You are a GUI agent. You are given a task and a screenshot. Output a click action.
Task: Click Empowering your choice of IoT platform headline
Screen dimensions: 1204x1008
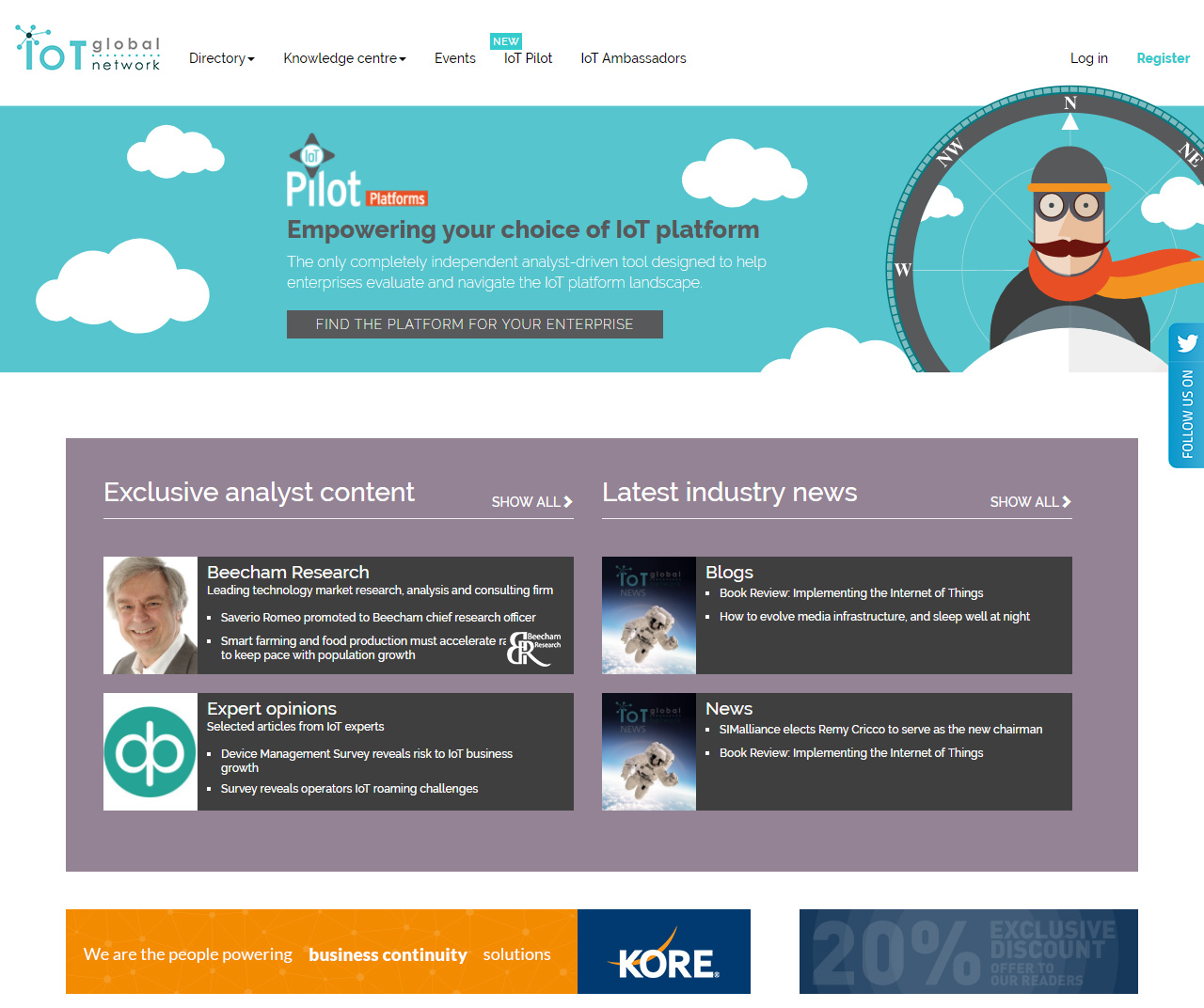[523, 229]
